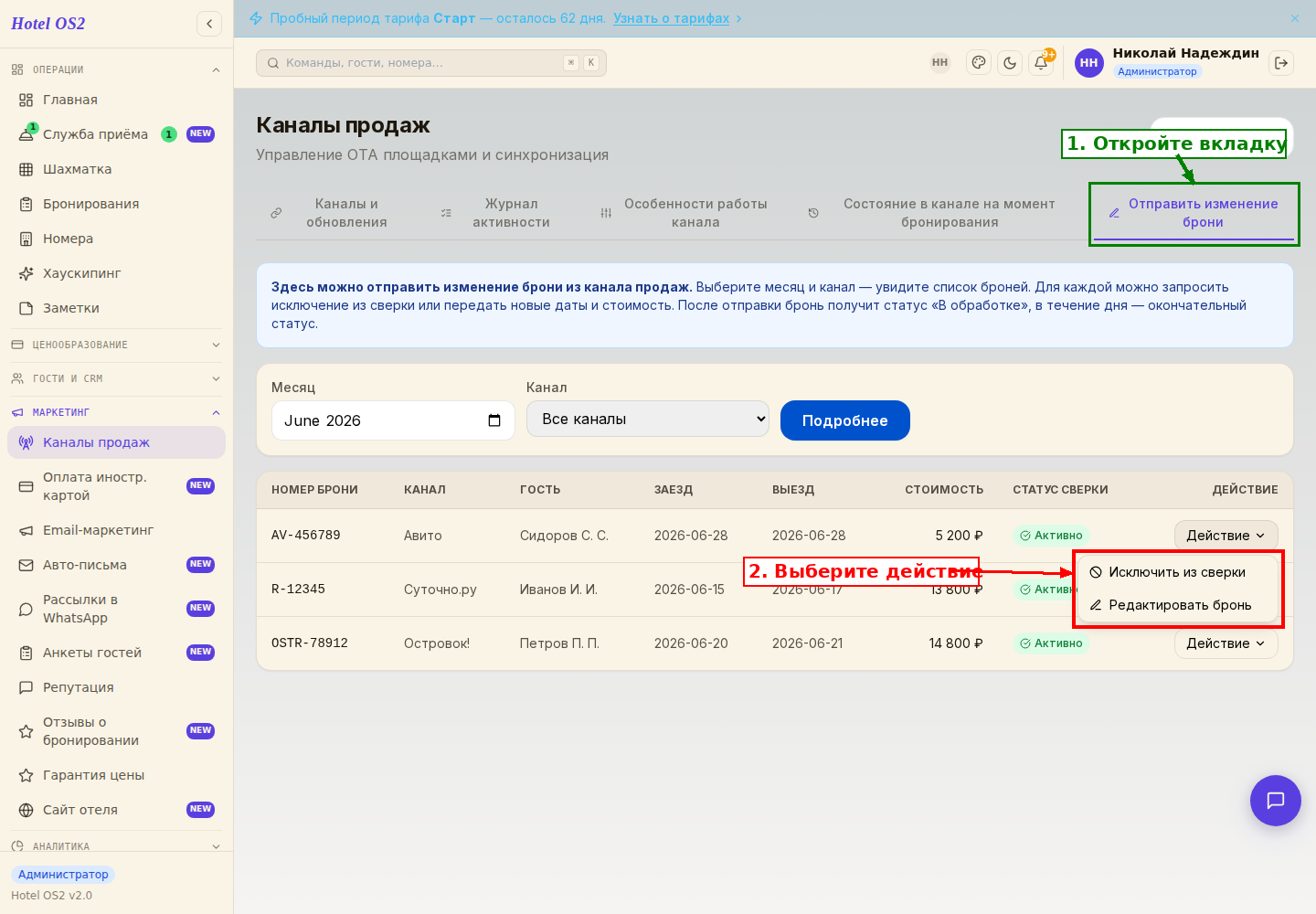Click the logout icon next to user name
The width and height of the screenshot is (1316, 914).
(x=1281, y=63)
